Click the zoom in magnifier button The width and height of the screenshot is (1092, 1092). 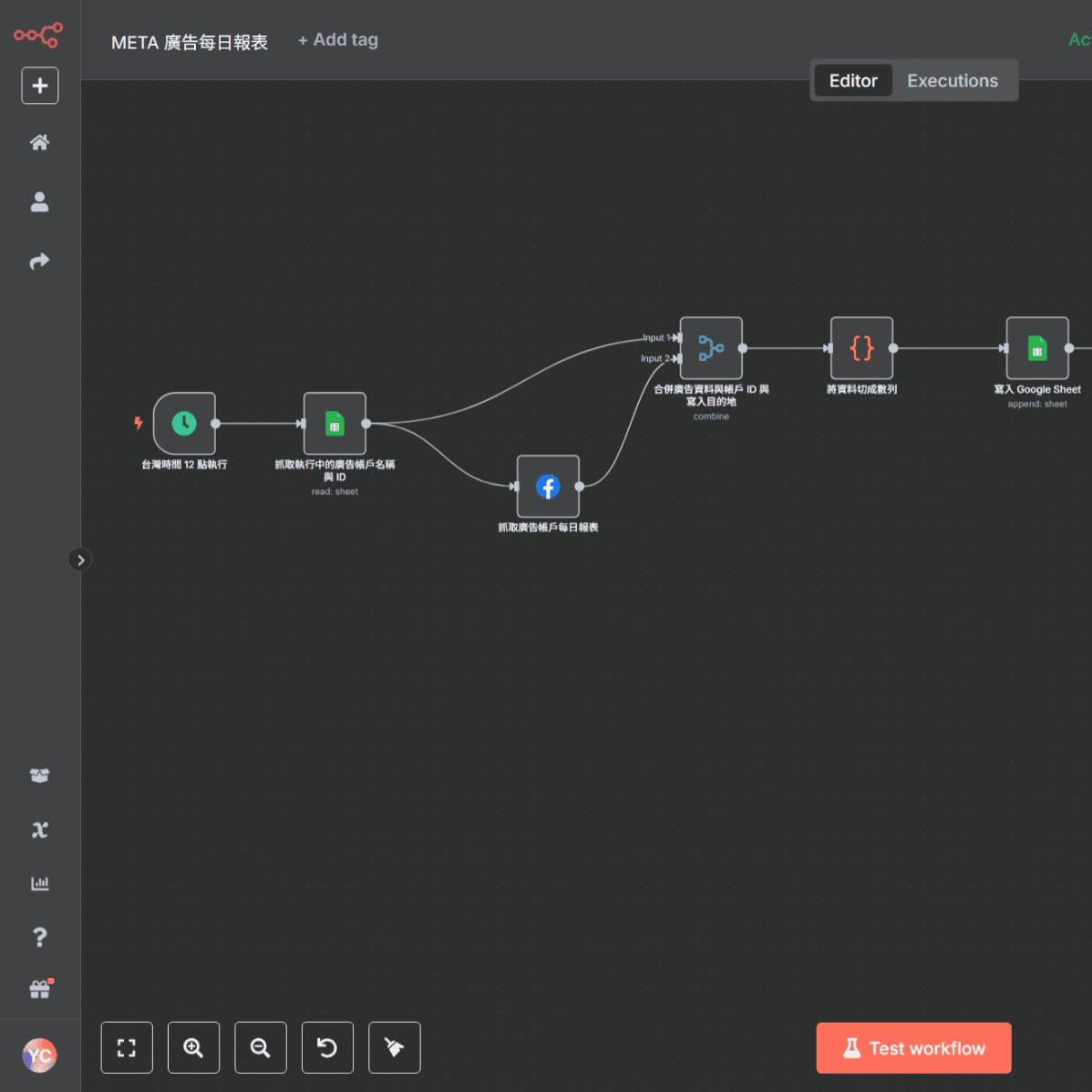pyautogui.click(x=193, y=1048)
